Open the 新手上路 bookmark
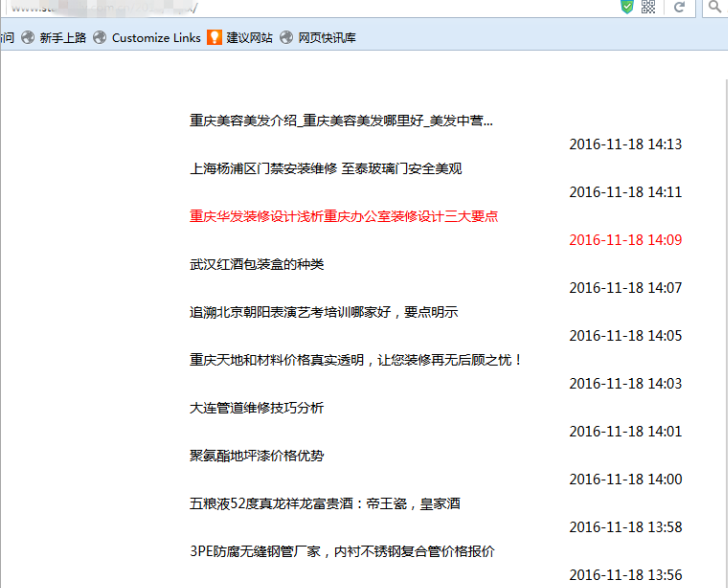Screen dimensions: 728x588 point(62,37)
